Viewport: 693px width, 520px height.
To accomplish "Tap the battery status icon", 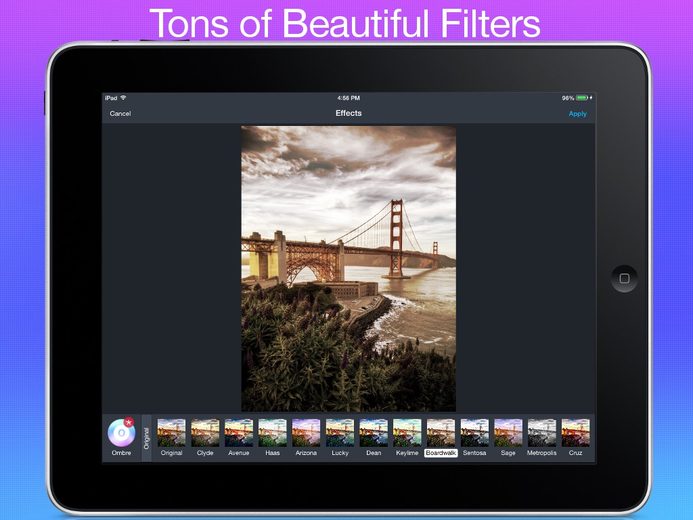I will coord(582,98).
